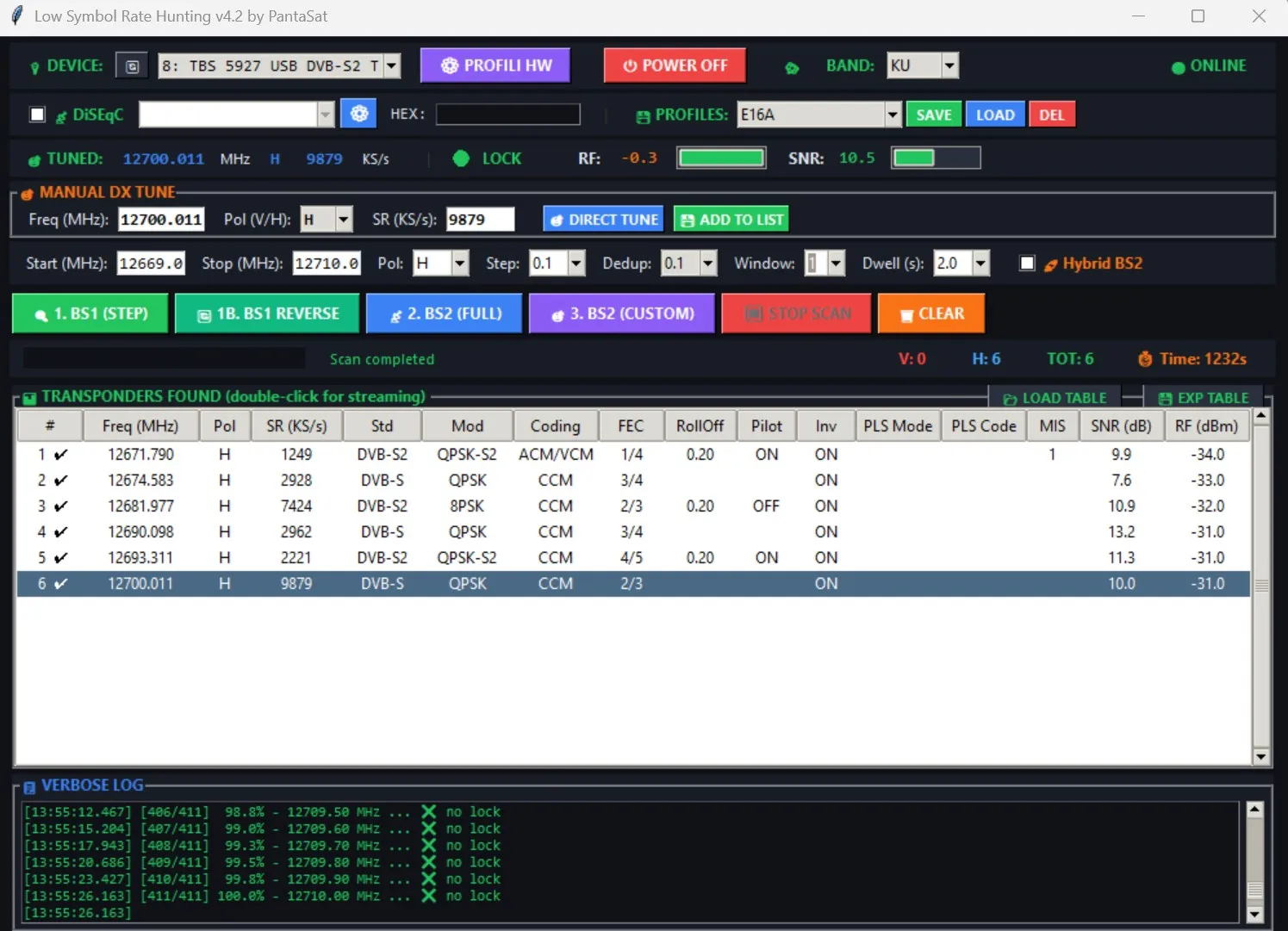Image resolution: width=1288 pixels, height=931 pixels.
Task: Click the ONLINE status indicator
Action: 1209,66
